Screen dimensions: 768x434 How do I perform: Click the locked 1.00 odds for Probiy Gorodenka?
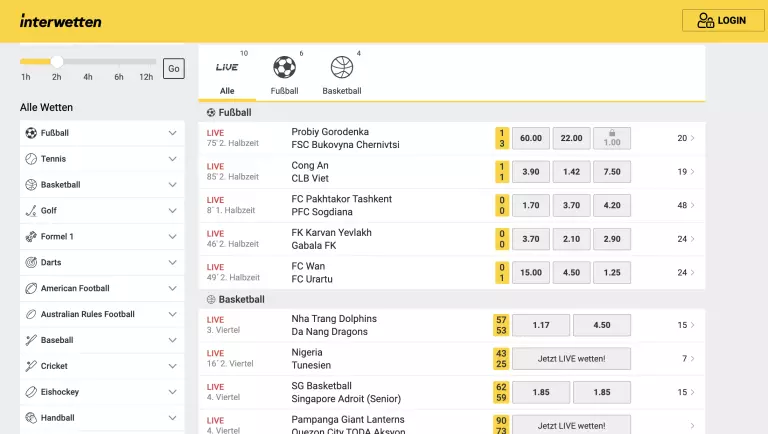612,138
